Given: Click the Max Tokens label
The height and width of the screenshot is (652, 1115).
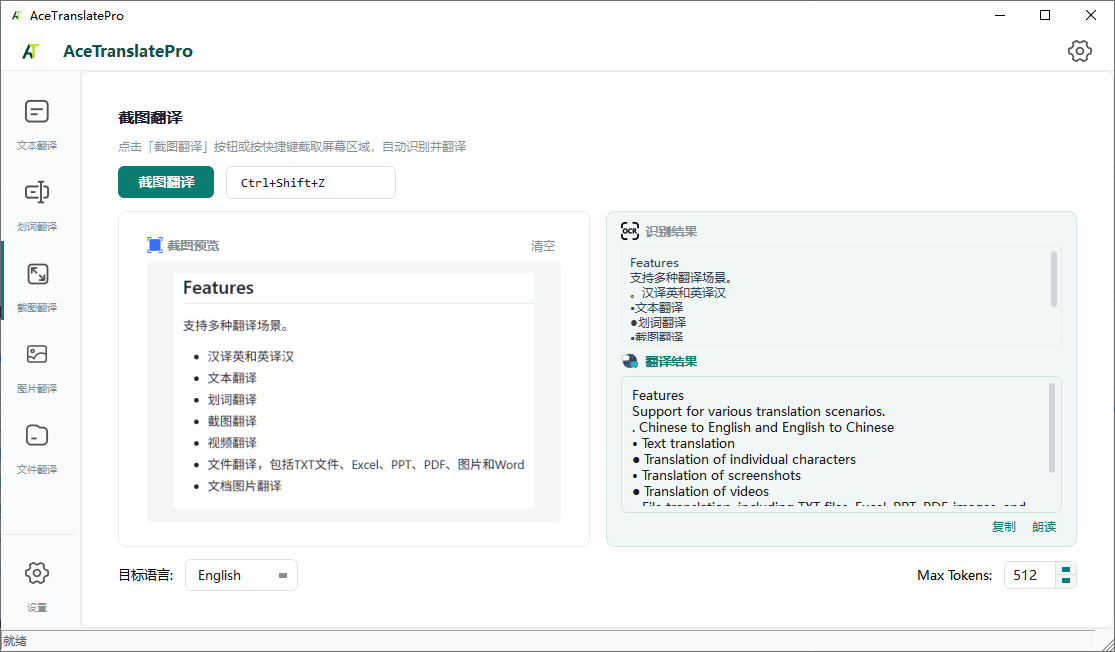Looking at the screenshot, I should [954, 575].
